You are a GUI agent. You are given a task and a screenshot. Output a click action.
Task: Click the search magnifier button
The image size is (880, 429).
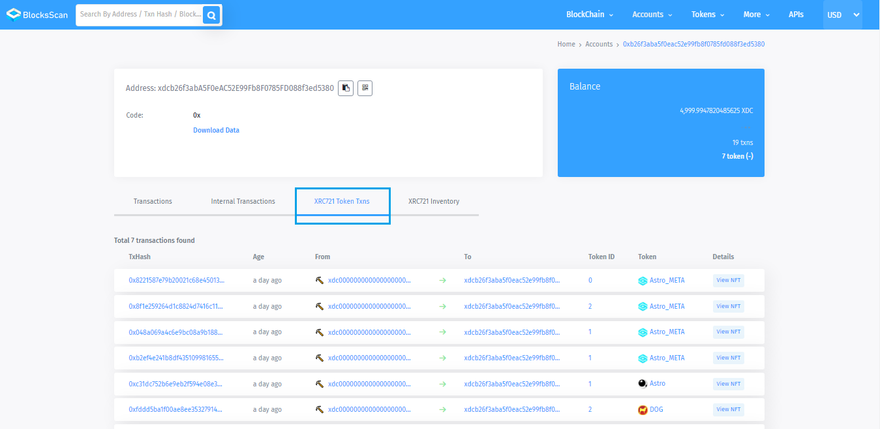click(211, 15)
